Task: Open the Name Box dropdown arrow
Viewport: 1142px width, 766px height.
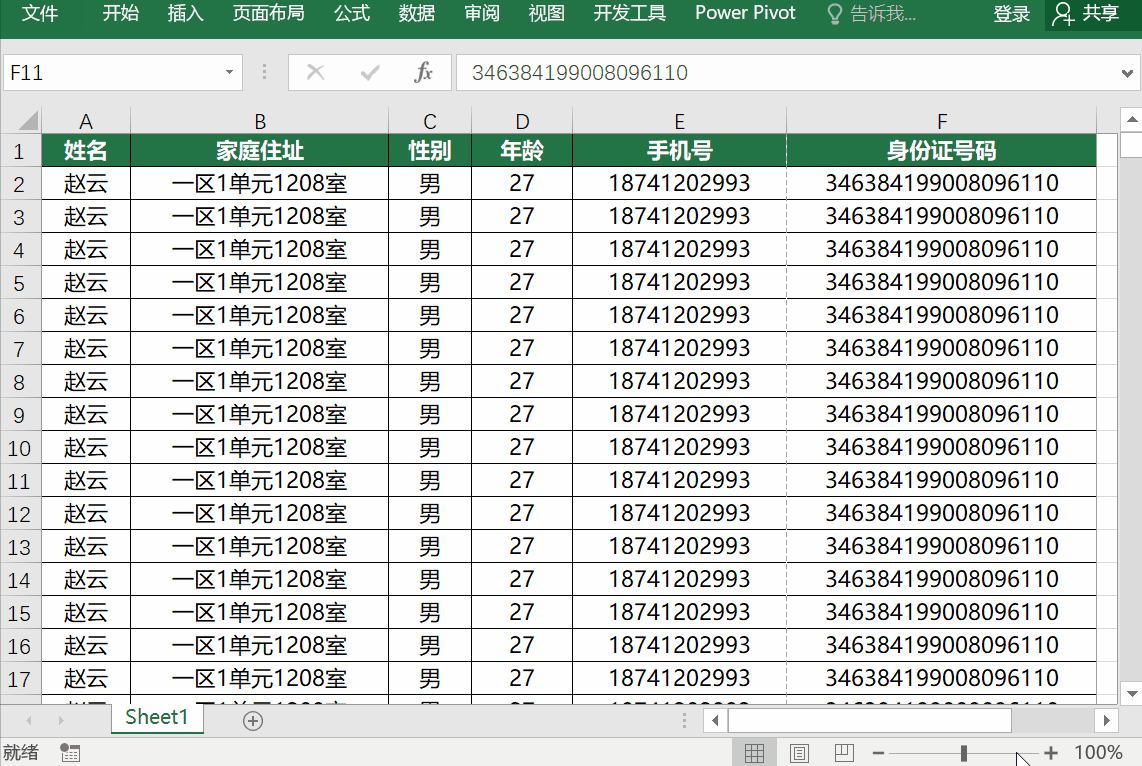Action: (x=230, y=72)
